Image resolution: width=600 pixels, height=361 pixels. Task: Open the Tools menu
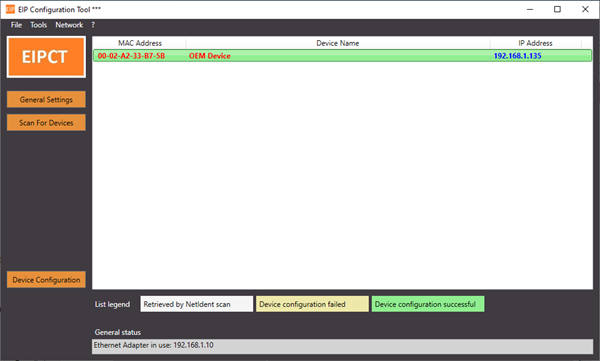(39, 25)
